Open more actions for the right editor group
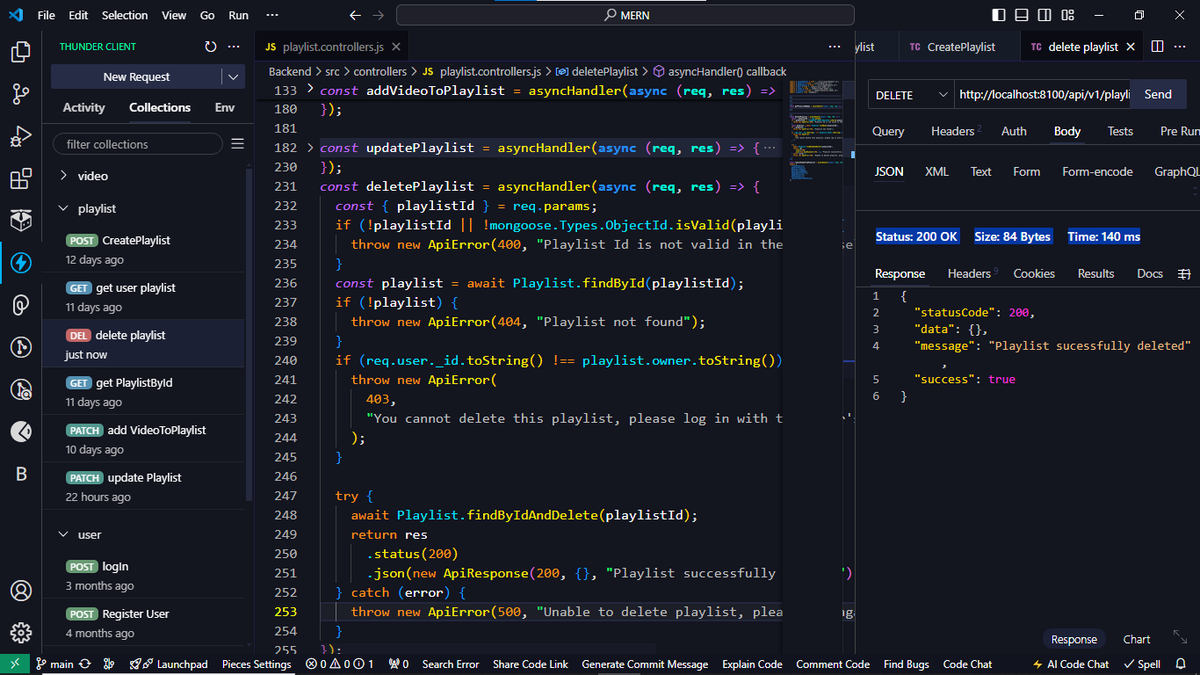Image resolution: width=1200 pixels, height=675 pixels. click(1180, 47)
